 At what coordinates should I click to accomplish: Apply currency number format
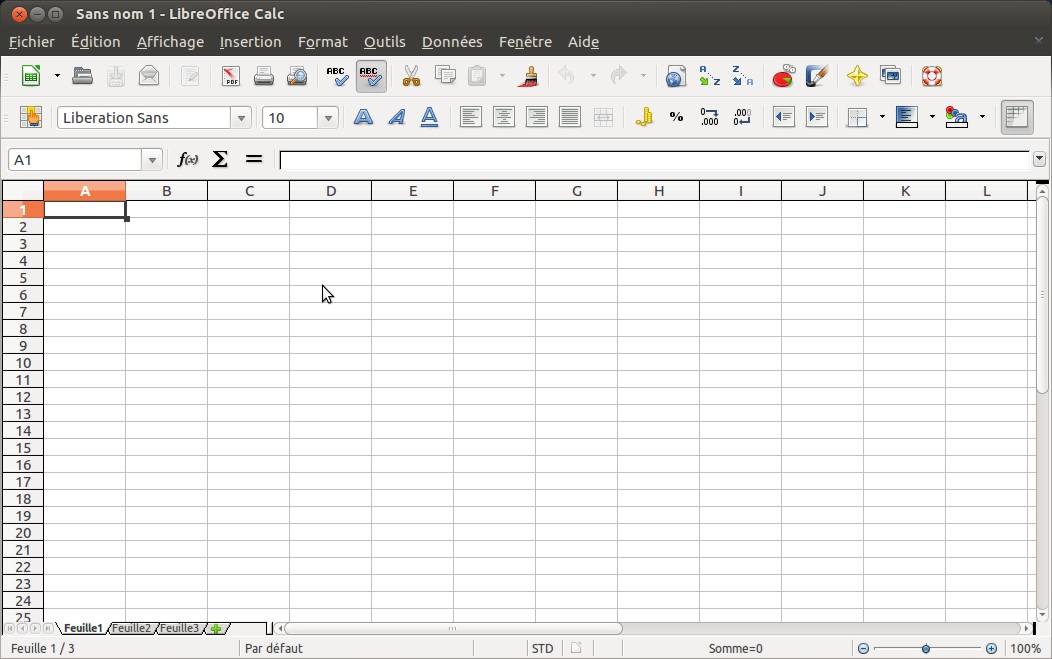coord(644,117)
